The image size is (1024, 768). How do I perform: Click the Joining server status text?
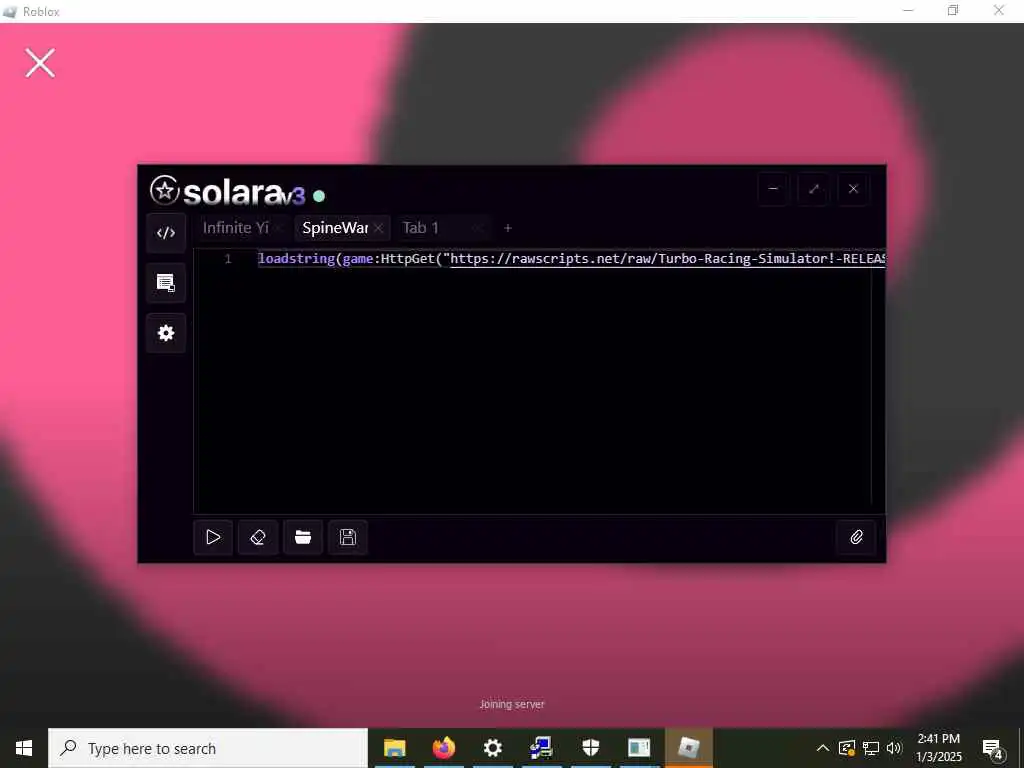click(512, 704)
